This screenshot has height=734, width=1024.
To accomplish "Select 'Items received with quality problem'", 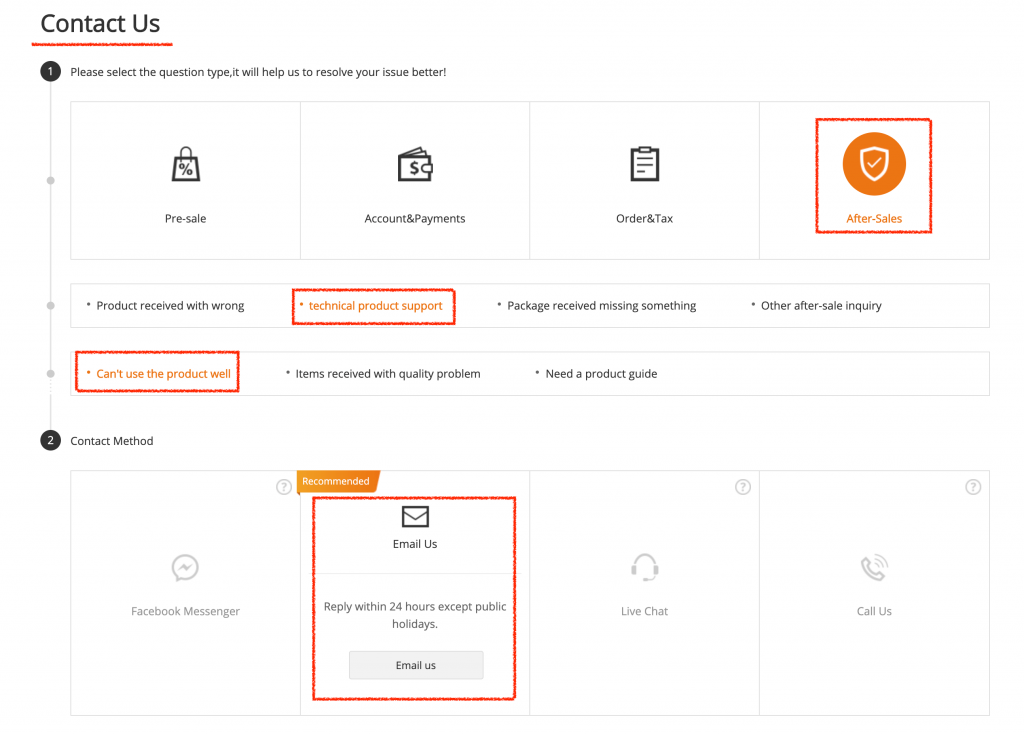I will 388,374.
